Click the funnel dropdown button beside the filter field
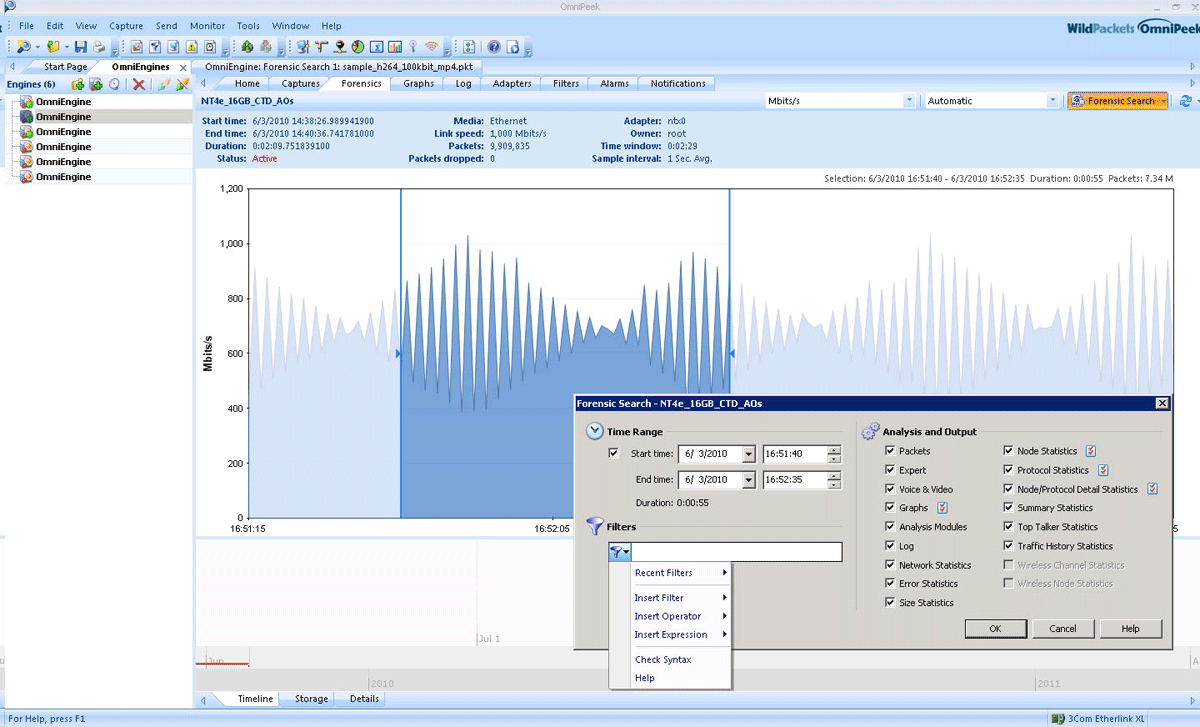The height and width of the screenshot is (727, 1200). pos(620,552)
